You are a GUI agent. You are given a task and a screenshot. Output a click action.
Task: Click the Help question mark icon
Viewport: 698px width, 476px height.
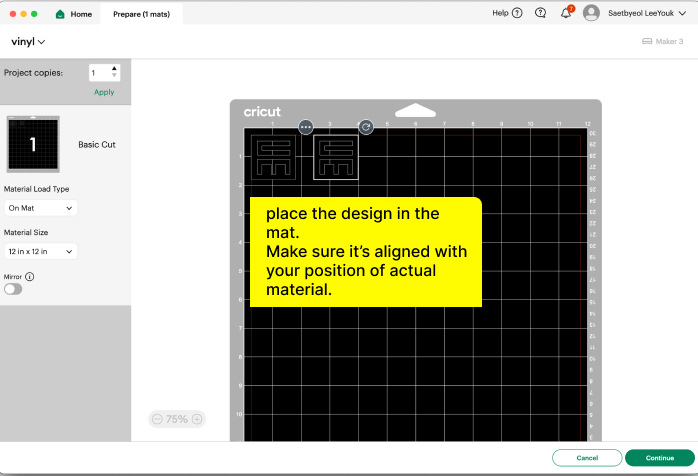[x=517, y=13]
